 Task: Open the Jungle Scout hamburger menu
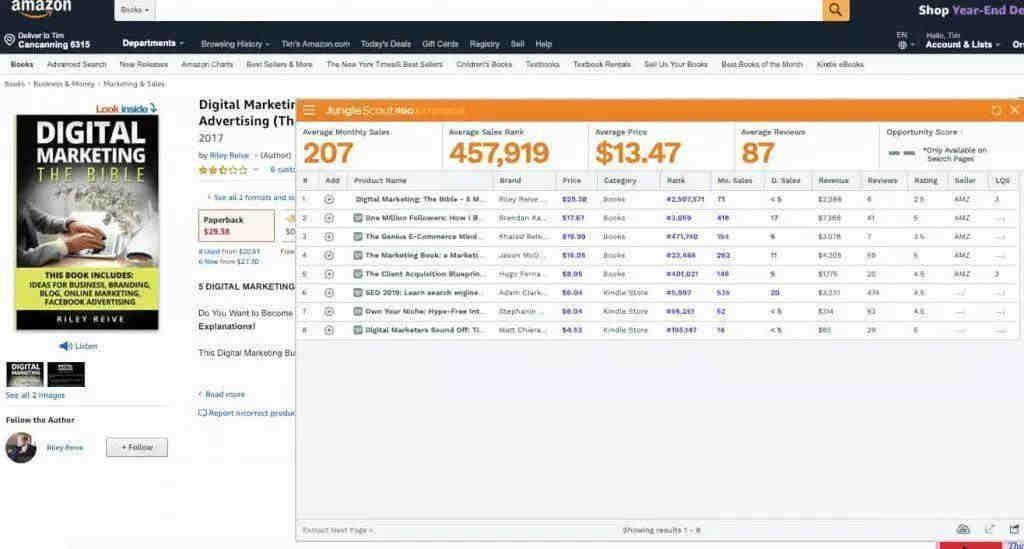[309, 110]
